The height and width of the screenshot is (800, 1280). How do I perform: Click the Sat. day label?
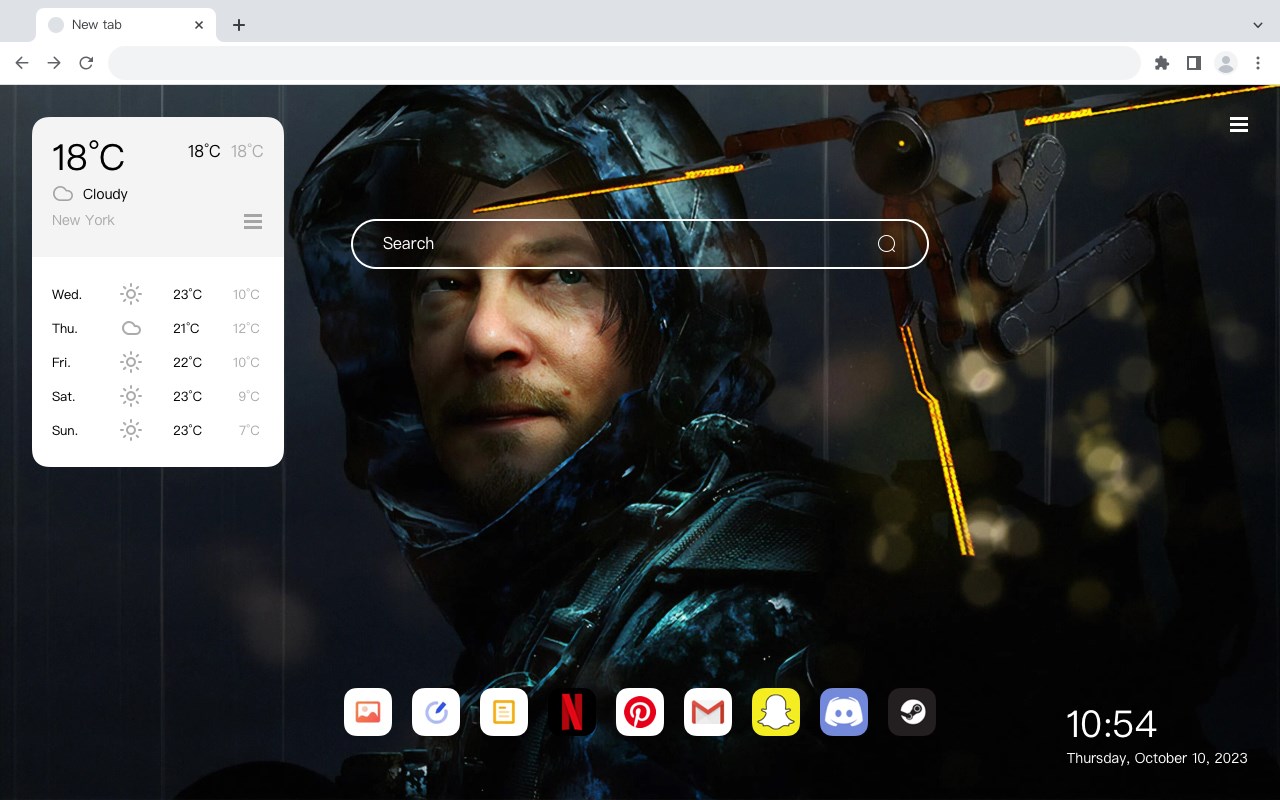[64, 396]
